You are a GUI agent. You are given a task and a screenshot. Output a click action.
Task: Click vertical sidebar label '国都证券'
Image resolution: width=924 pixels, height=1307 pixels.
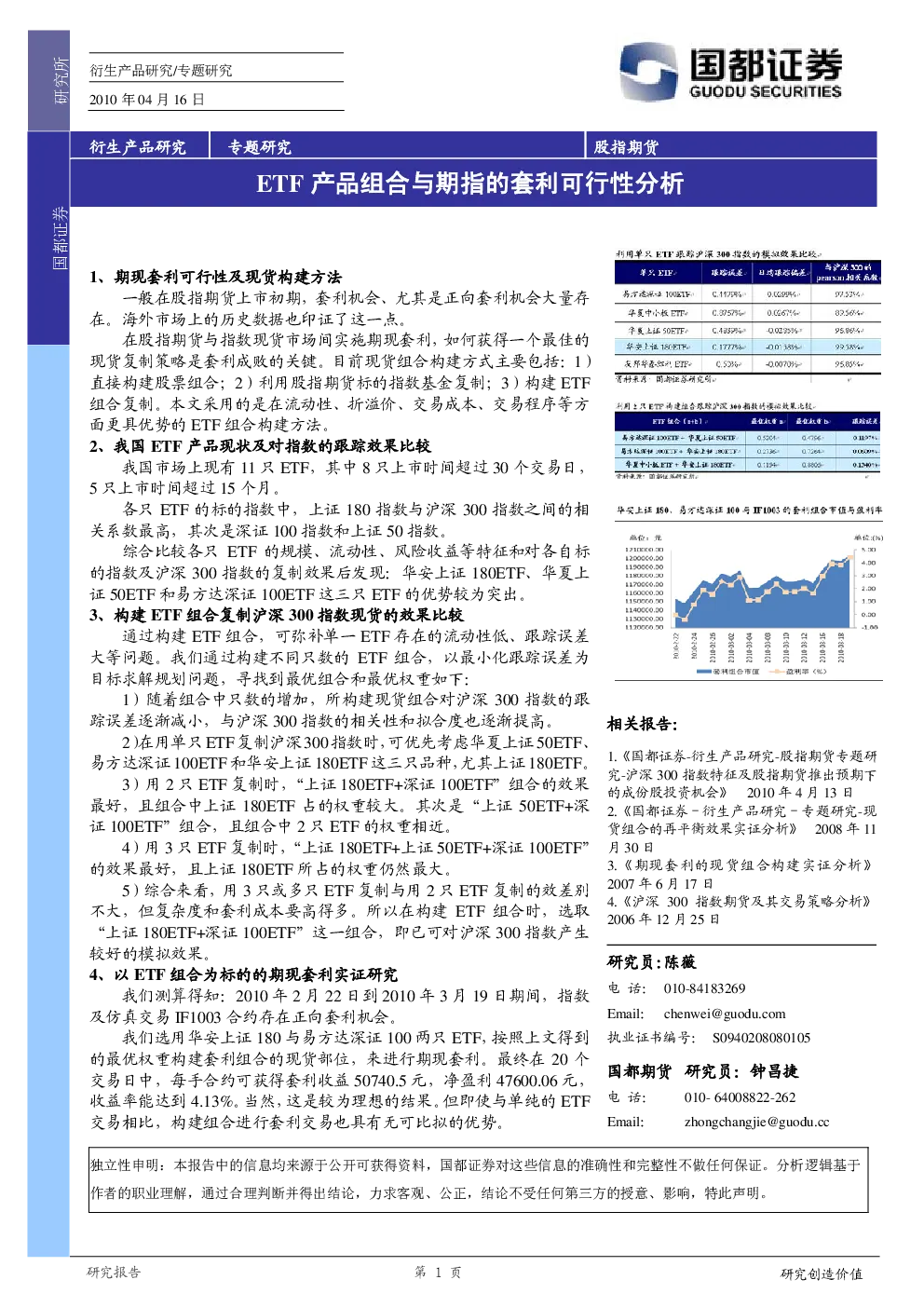click(x=61, y=238)
